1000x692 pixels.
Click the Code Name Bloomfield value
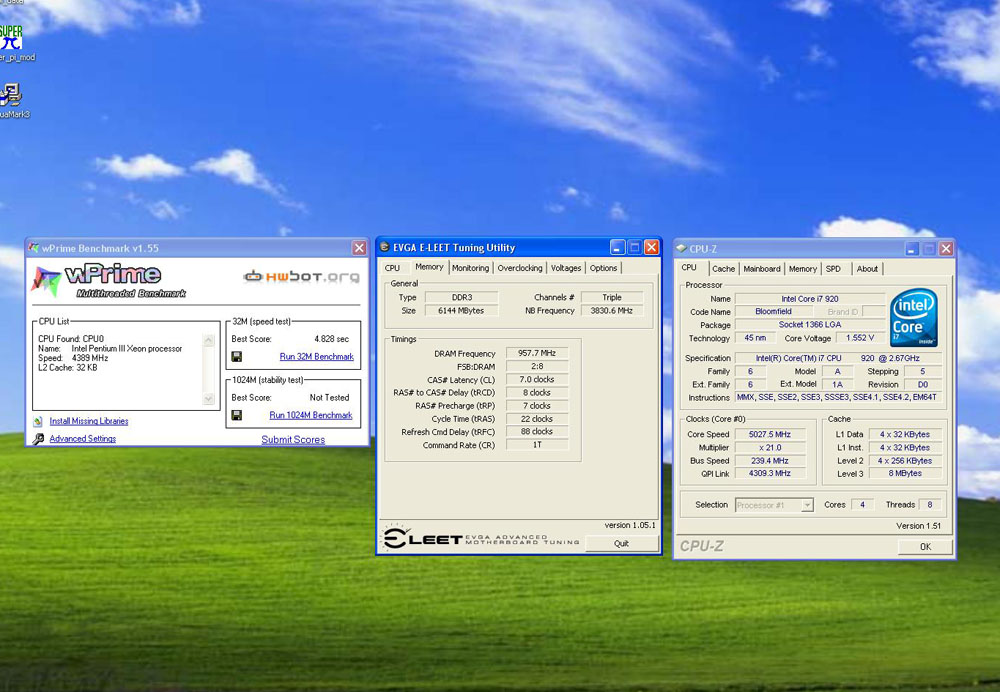(x=774, y=311)
